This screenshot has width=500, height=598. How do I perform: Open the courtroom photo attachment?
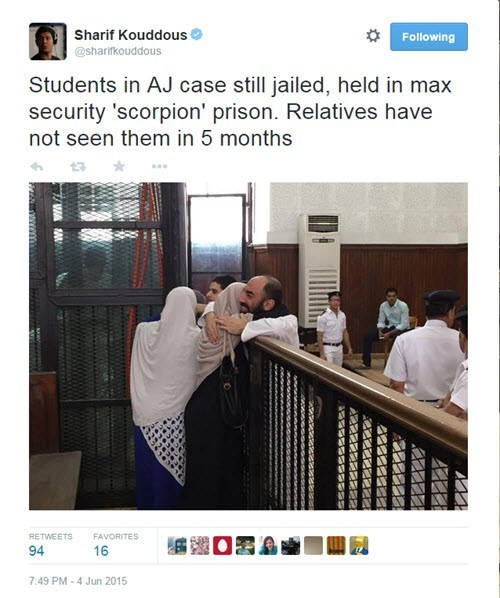[x=248, y=346]
